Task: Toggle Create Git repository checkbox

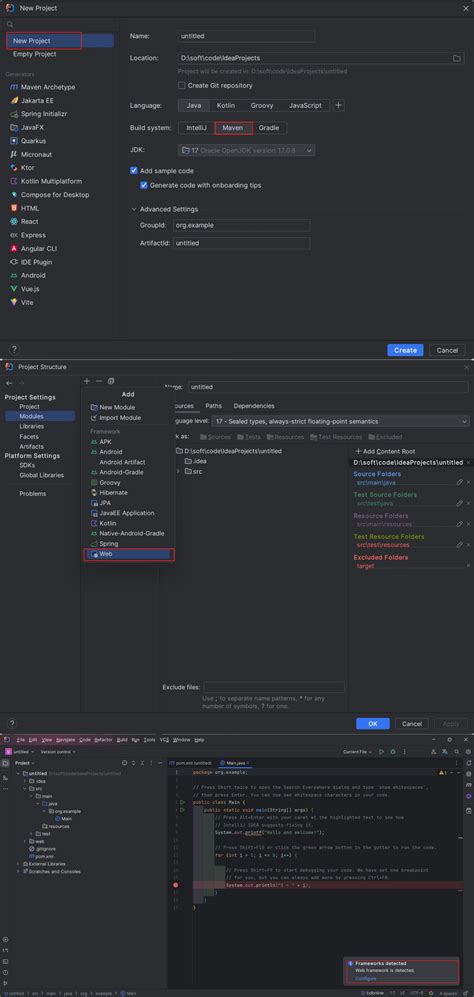Action: click(x=182, y=86)
